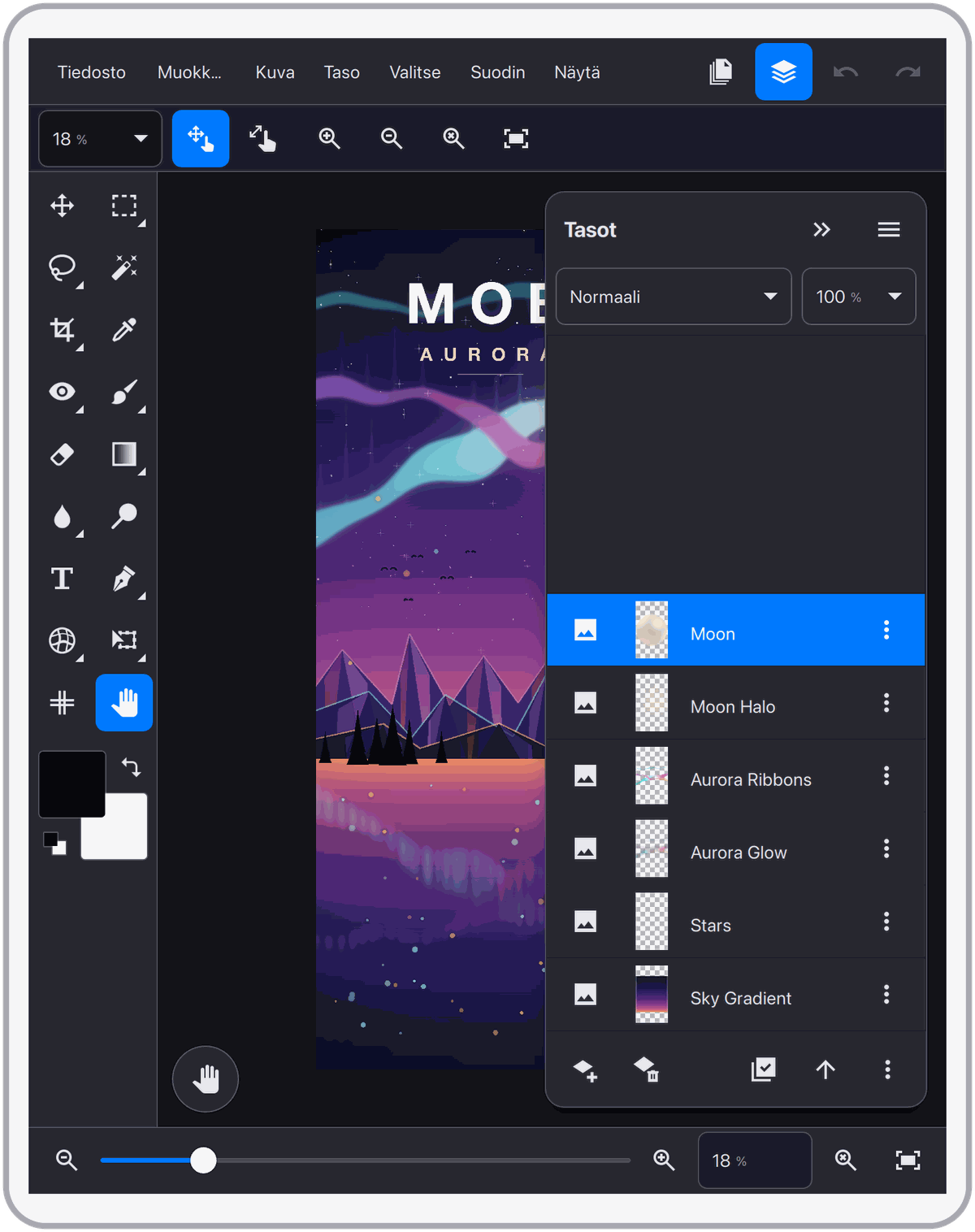Select the Free Transform tool
The width and height of the screenshot is (975, 1232).
tap(124, 640)
